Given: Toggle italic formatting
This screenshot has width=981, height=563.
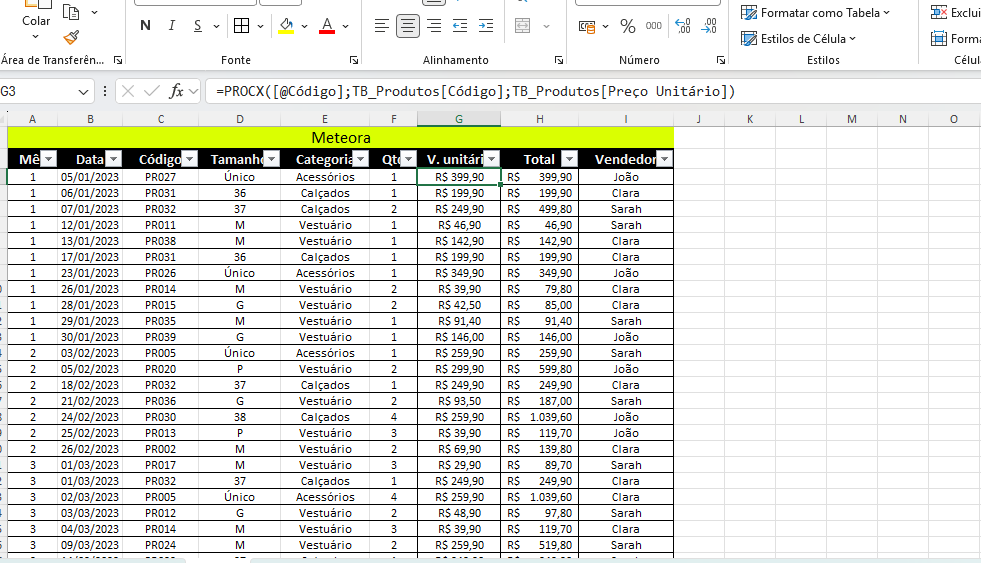Looking at the screenshot, I should [x=171, y=26].
